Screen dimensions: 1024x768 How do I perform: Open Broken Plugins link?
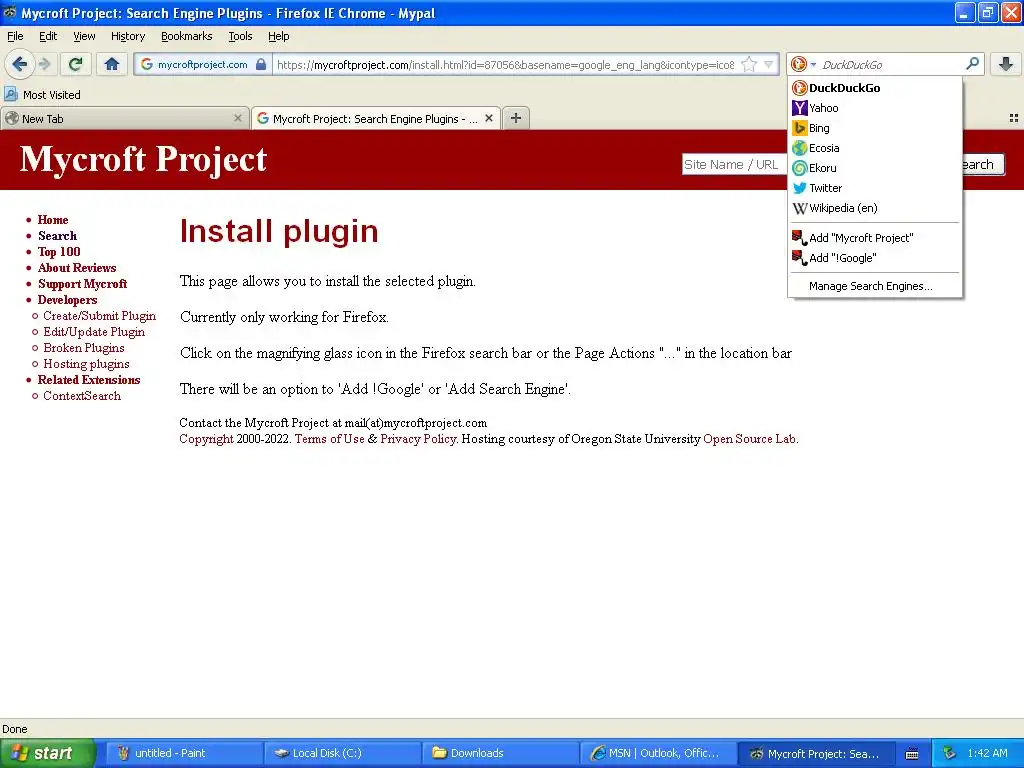tap(84, 347)
